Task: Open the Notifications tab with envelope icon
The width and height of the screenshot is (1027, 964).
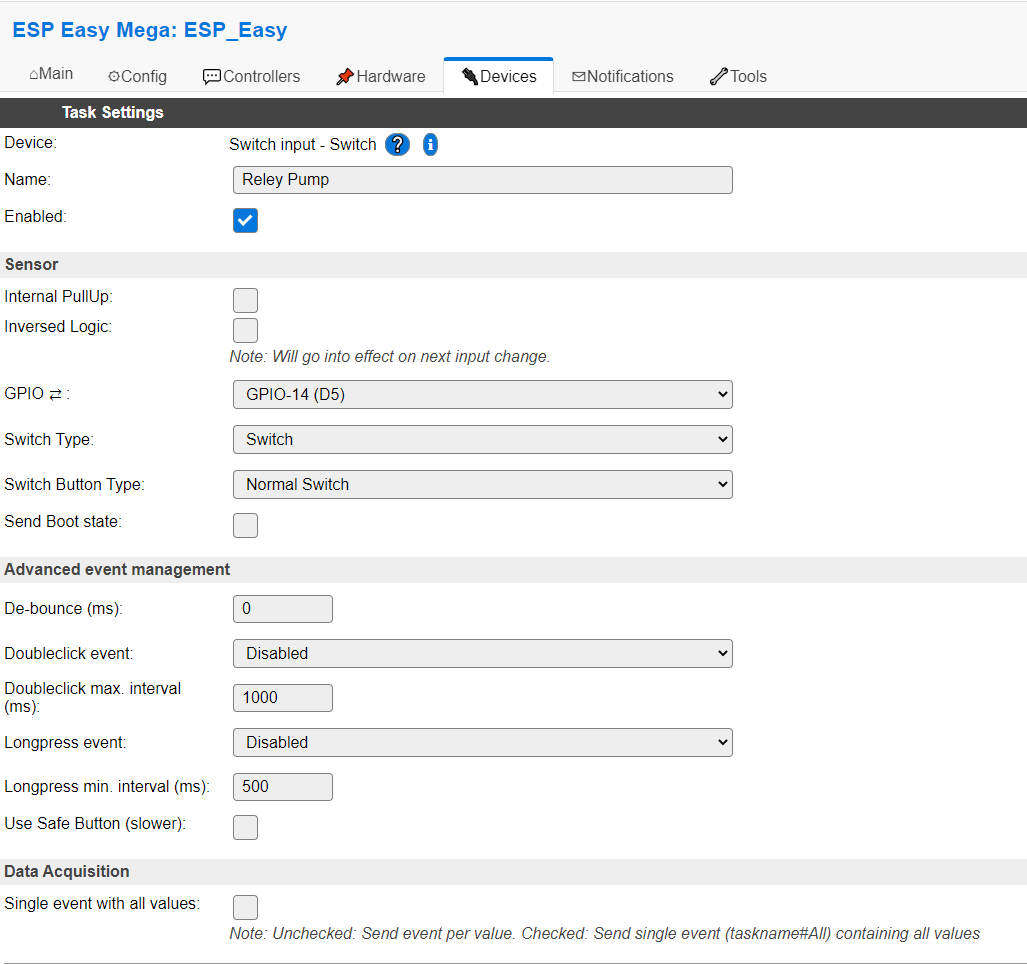Action: coord(622,77)
